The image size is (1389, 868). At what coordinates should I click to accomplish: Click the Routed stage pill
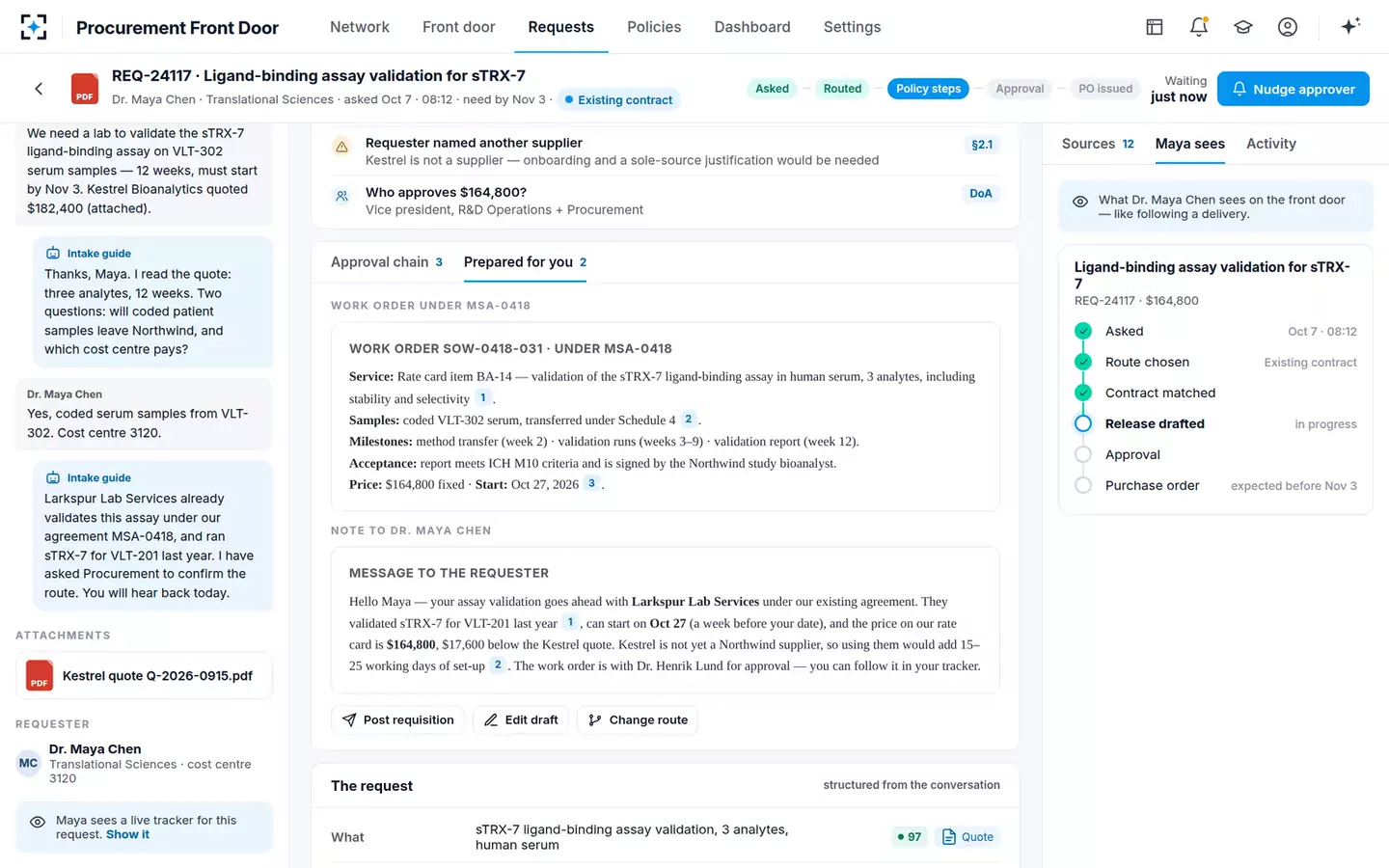coord(842,89)
